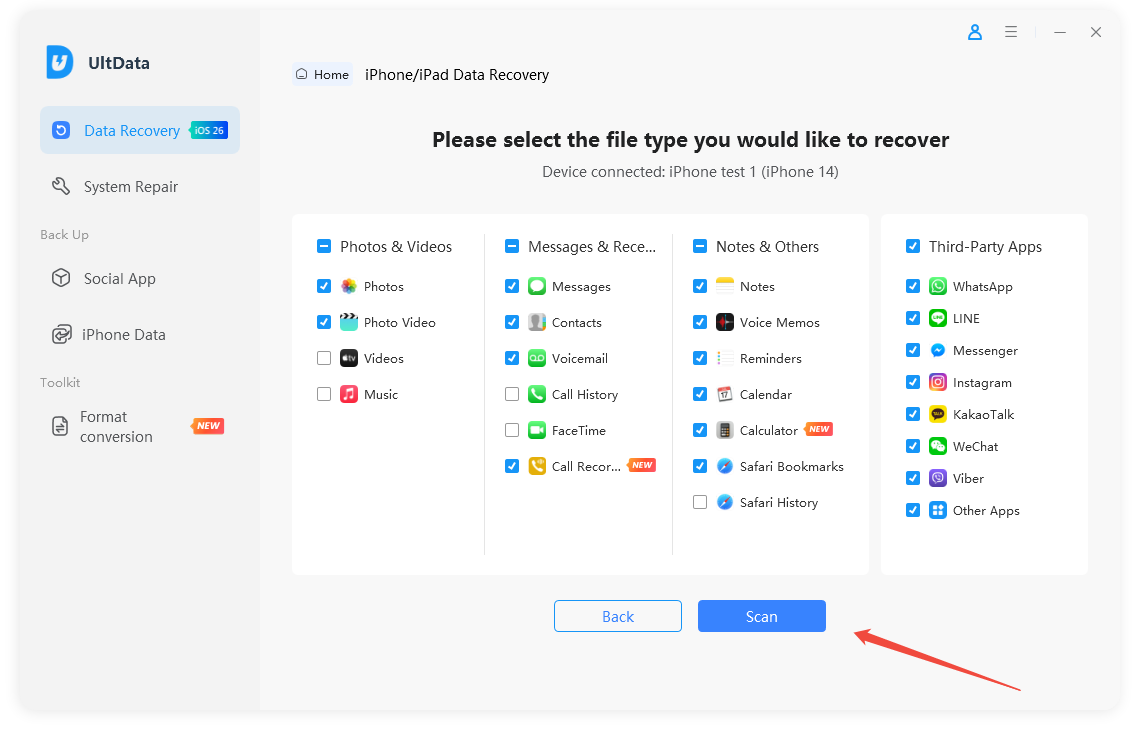Click the Music app icon
The image size is (1140, 740).
(x=349, y=394)
